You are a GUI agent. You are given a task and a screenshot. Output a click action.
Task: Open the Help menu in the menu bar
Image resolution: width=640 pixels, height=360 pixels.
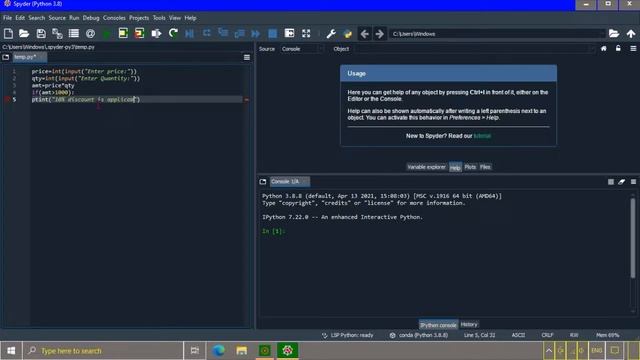coord(190,18)
